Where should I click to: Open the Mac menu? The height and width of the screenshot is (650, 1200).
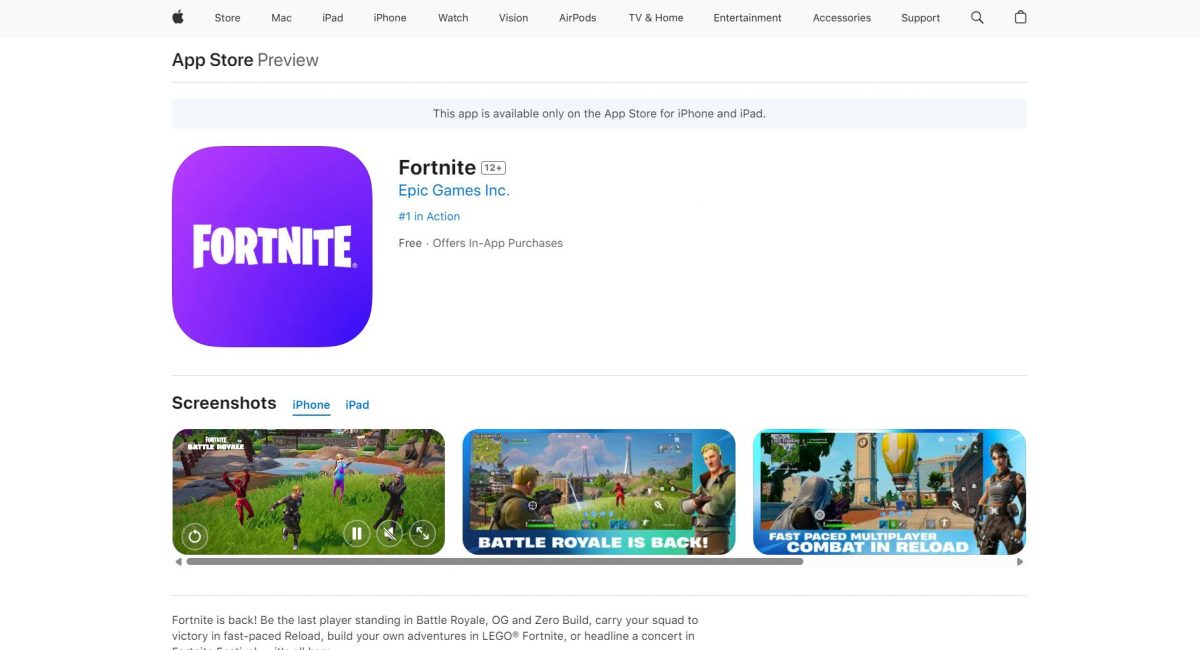click(x=281, y=18)
